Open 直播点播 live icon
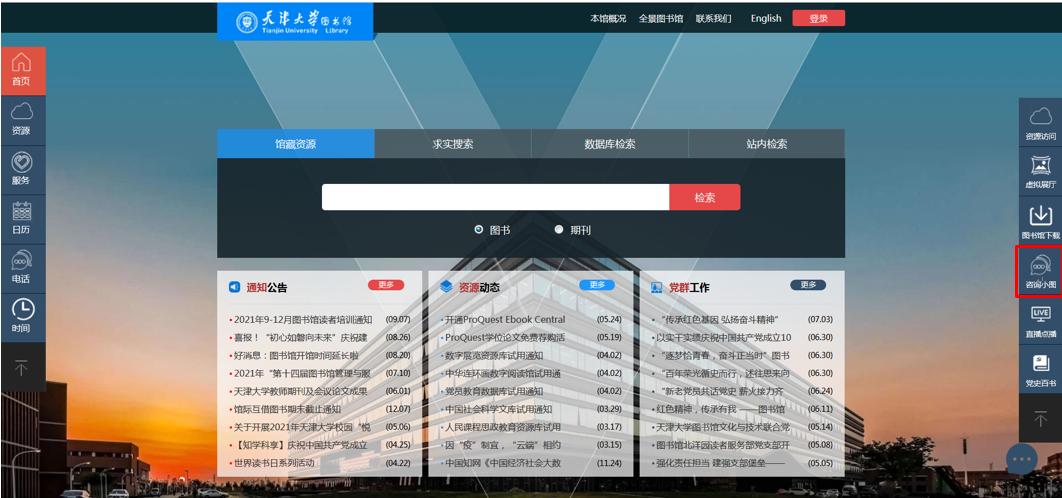This screenshot has width=1062, height=498. point(1040,320)
